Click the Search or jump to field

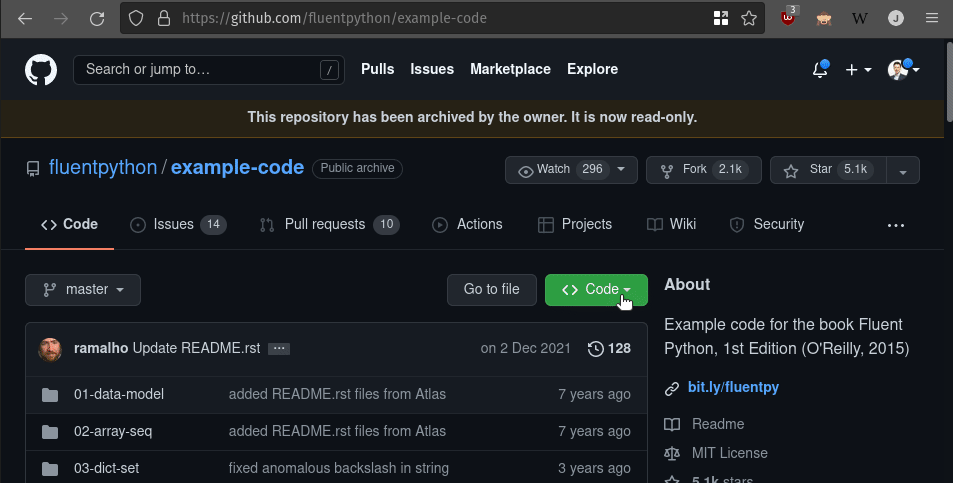pyautogui.click(x=208, y=70)
